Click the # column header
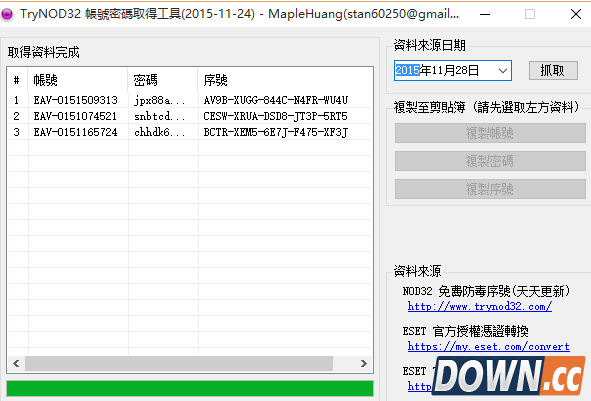The width and height of the screenshot is (591, 401). (17, 80)
